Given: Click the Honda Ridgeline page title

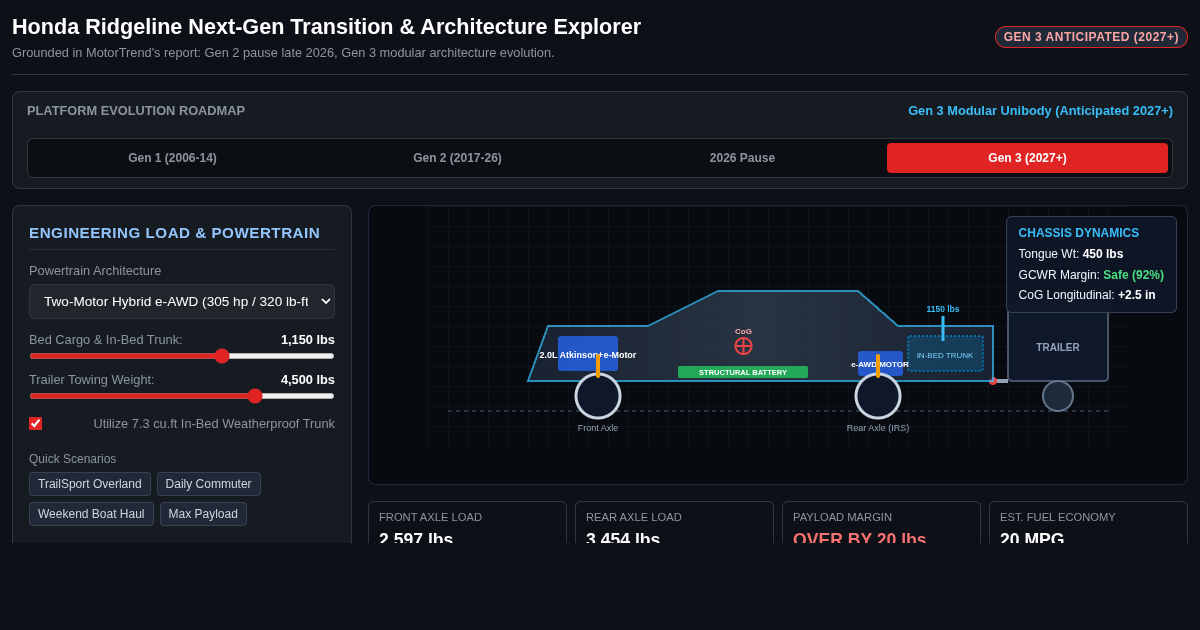Looking at the screenshot, I should point(326,27).
